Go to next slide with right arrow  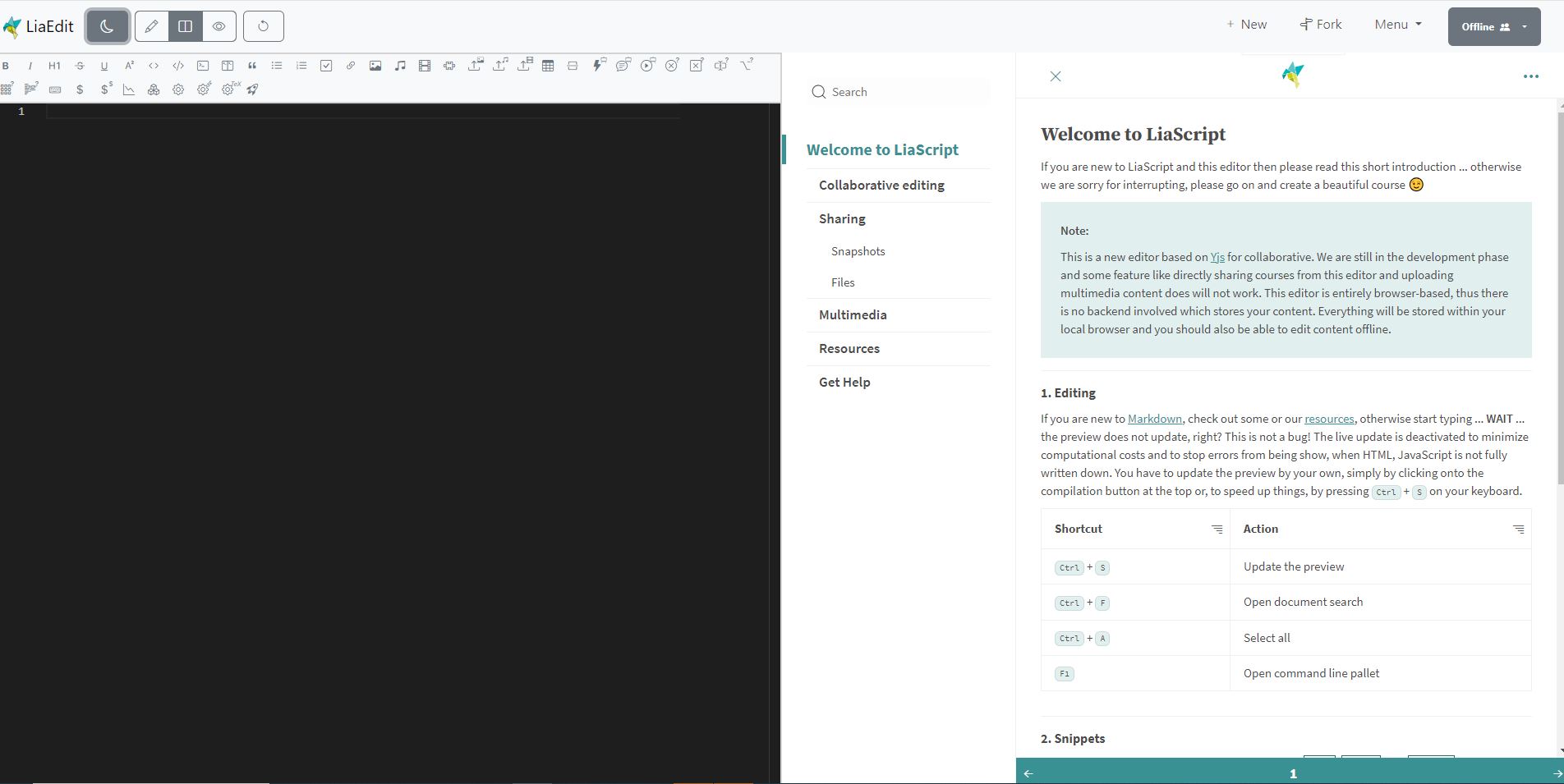(1557, 773)
